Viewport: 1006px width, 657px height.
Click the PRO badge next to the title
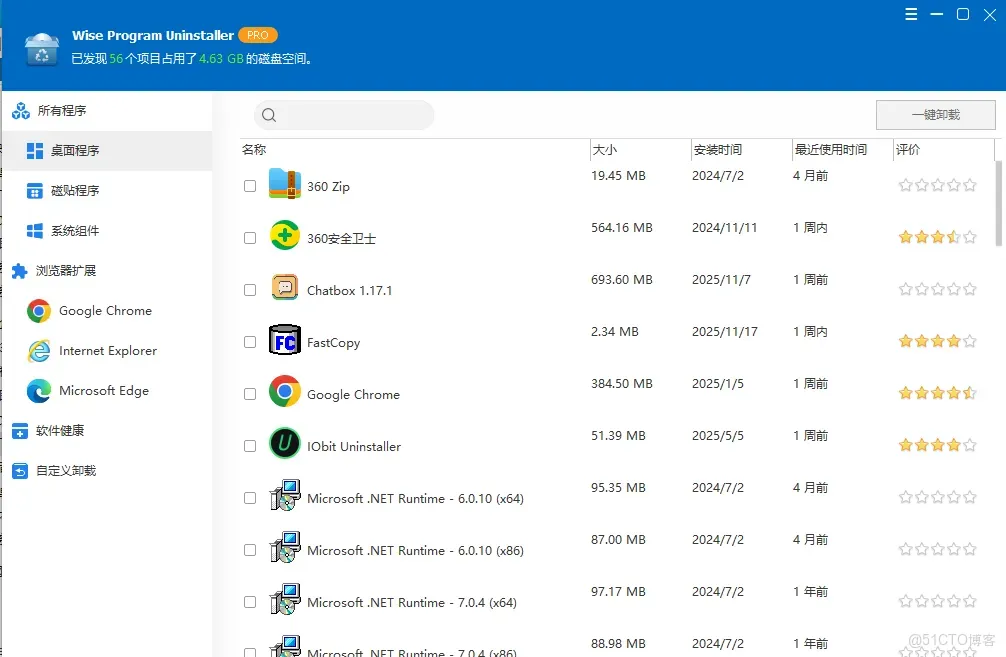tap(257, 34)
